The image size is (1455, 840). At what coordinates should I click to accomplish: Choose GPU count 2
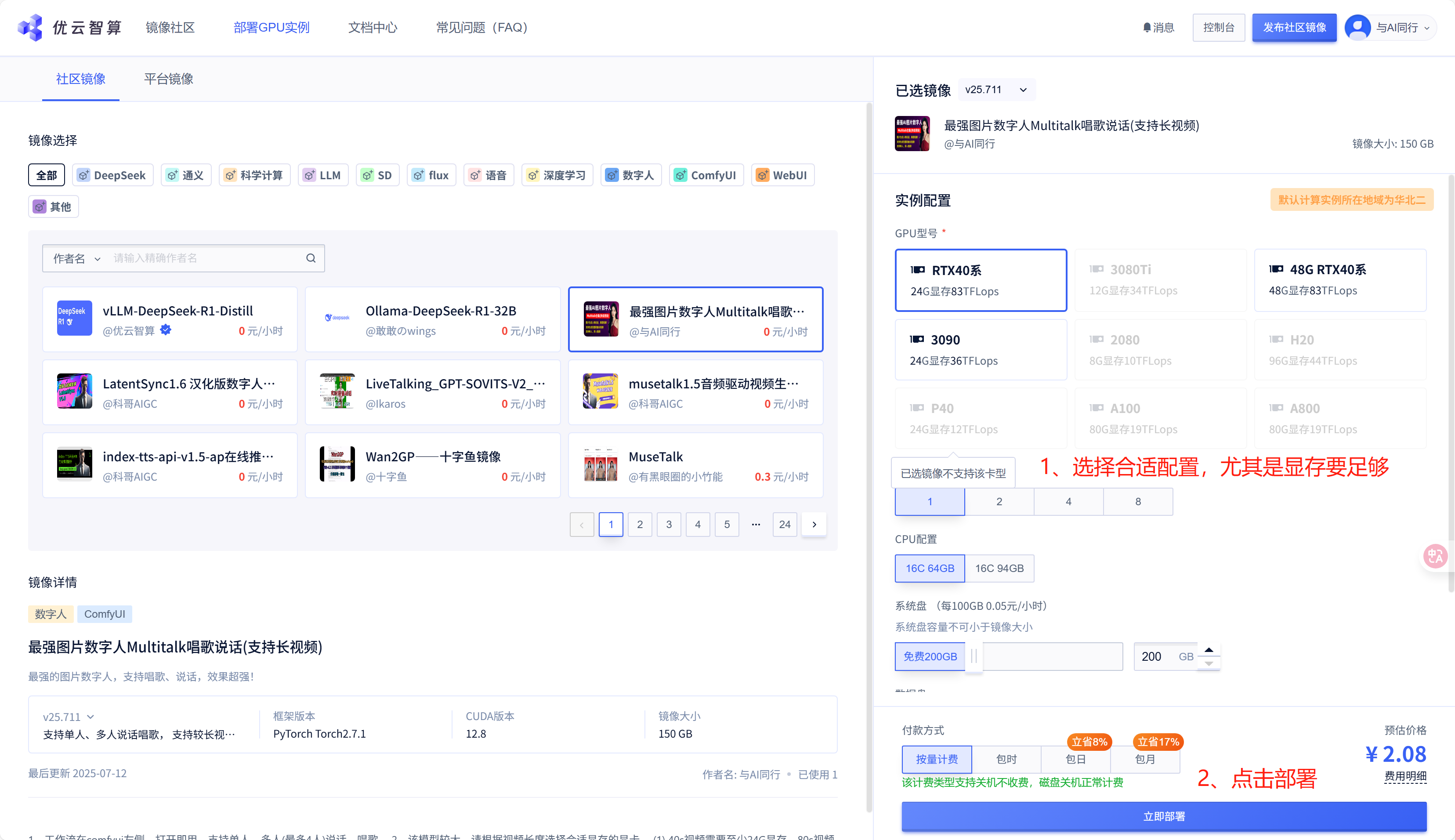click(x=999, y=501)
